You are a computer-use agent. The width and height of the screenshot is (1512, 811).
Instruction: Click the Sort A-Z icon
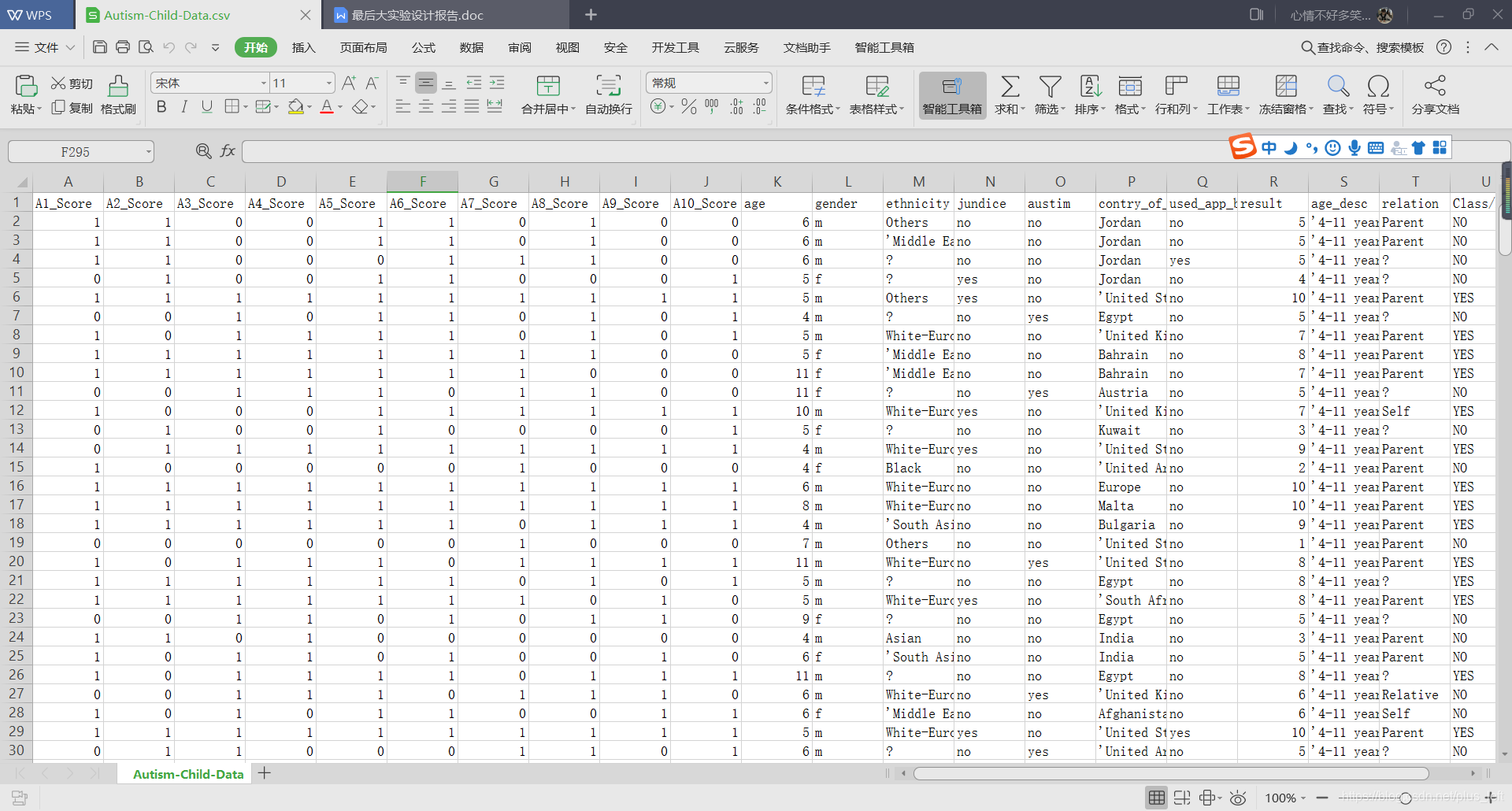[x=1091, y=86]
